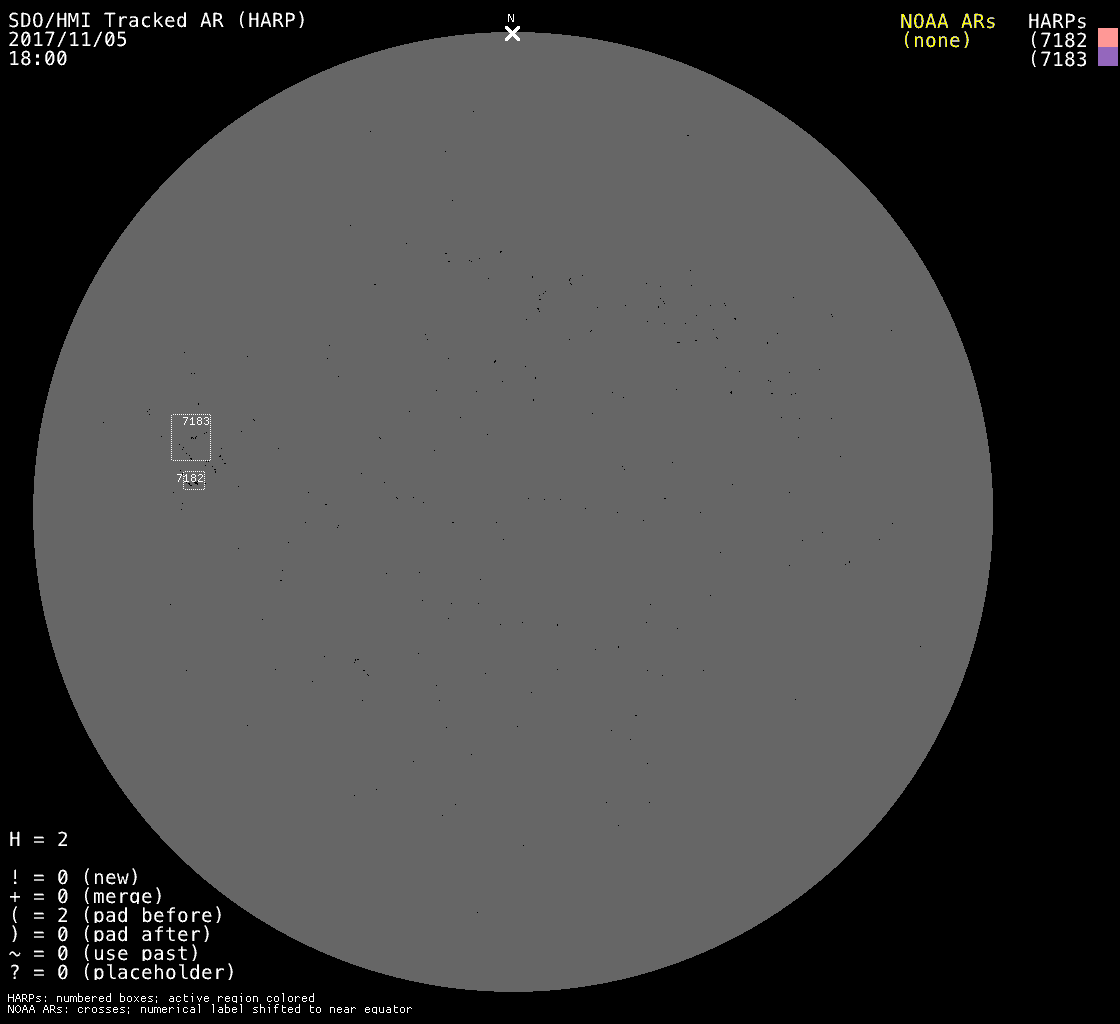Click the purple HARP 7183 color swatch
This screenshot has height=1024, width=1120.
(1107, 58)
